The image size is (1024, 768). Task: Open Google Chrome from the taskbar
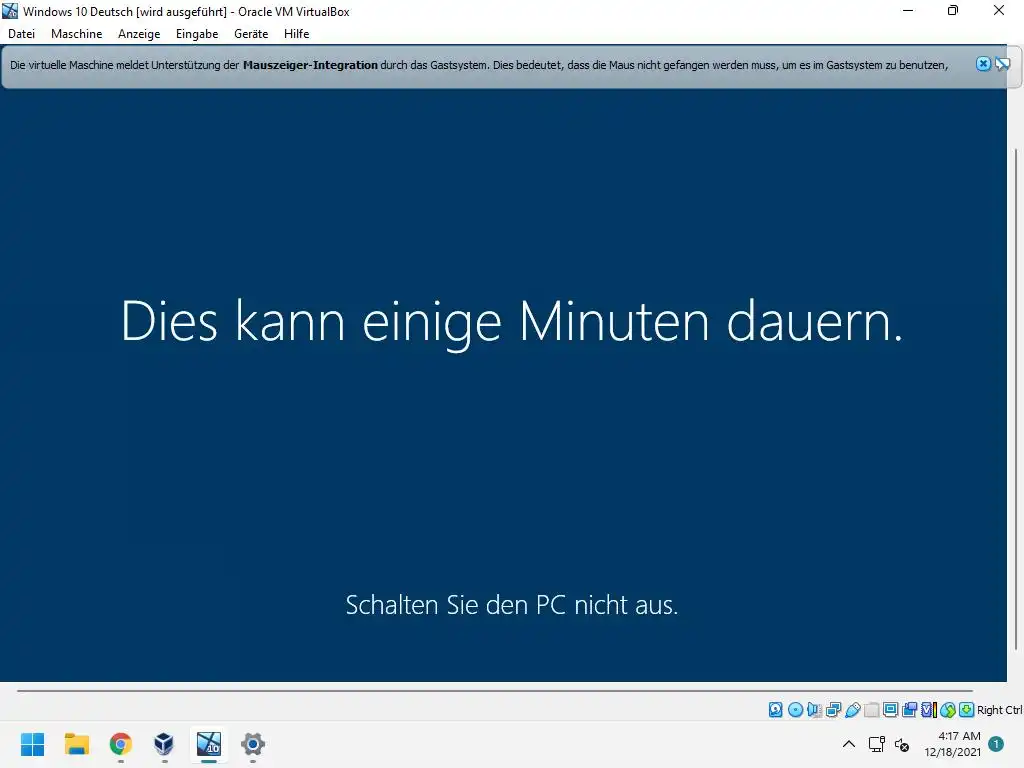click(x=121, y=744)
